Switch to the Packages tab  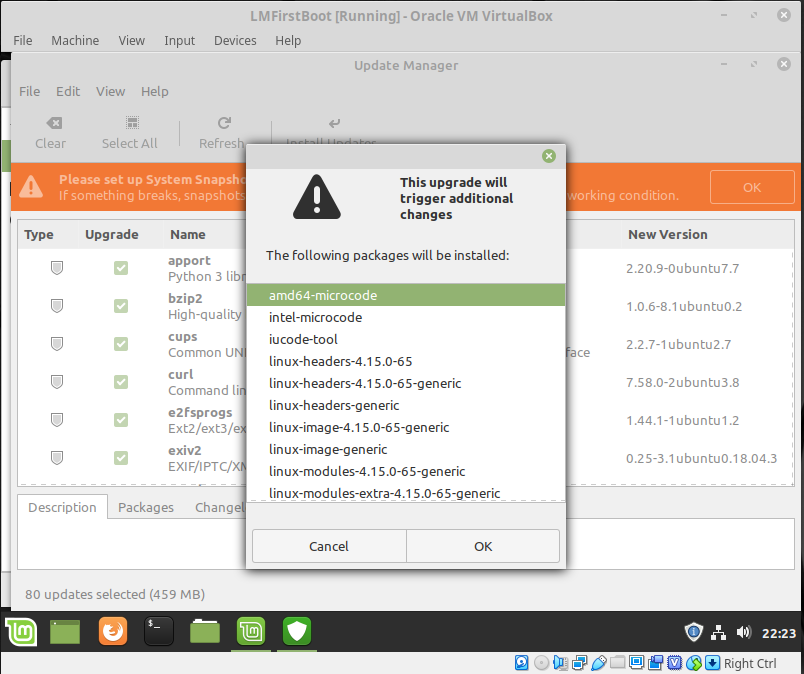point(146,507)
